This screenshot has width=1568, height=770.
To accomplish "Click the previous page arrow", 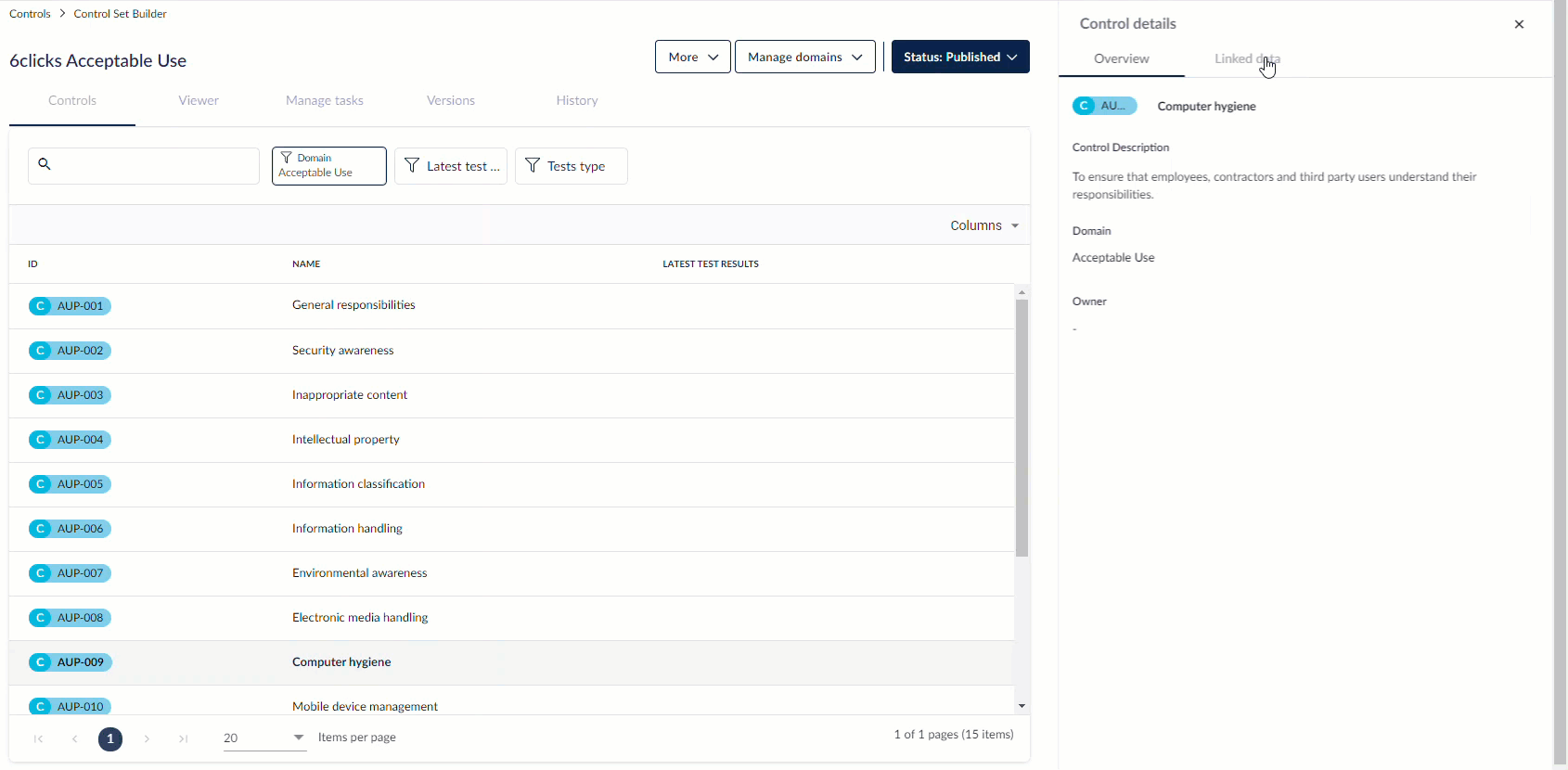I will click(x=74, y=739).
